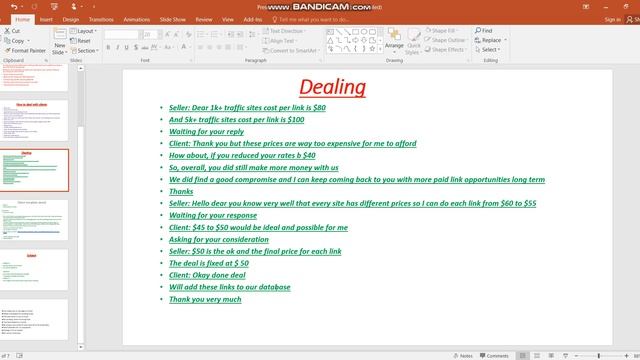Pick the triangle shape in gallery
This screenshot has width=640, height=360.
[330, 40]
